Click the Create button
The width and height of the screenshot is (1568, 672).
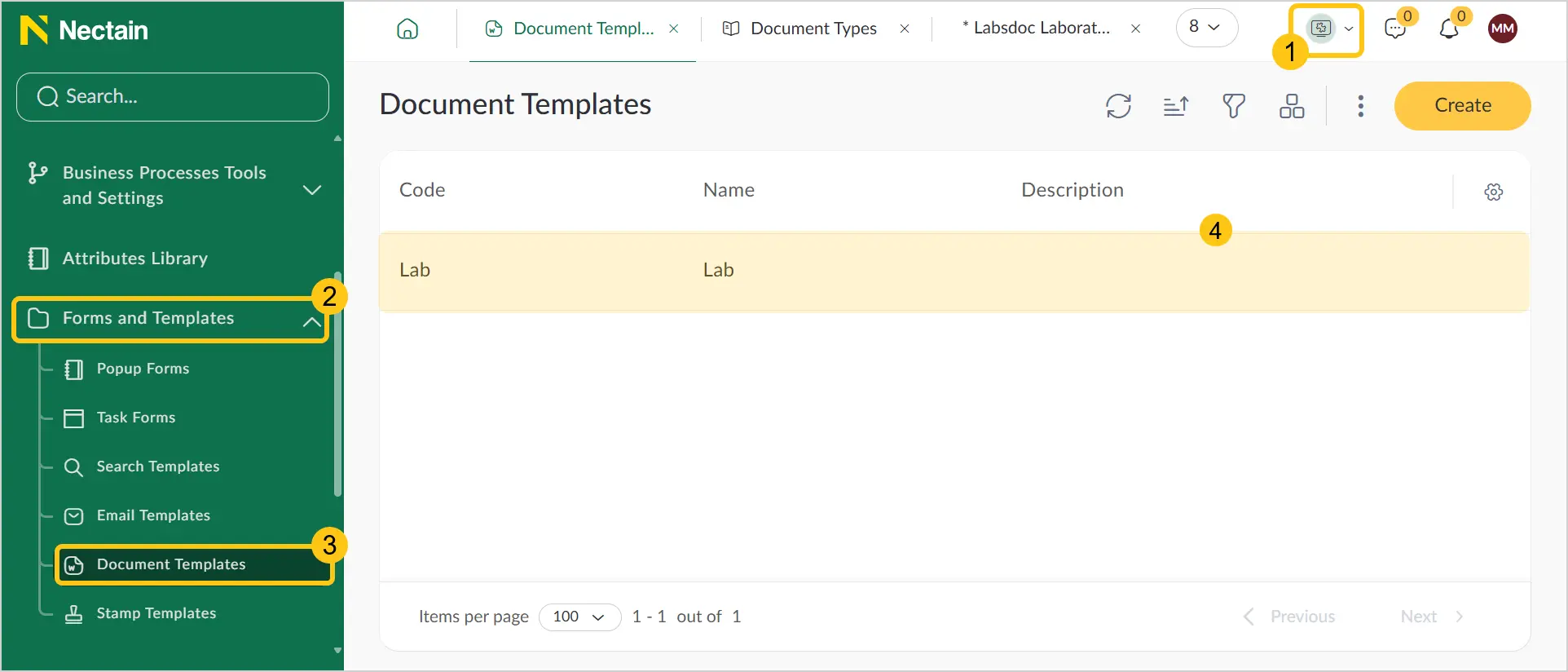click(1462, 106)
